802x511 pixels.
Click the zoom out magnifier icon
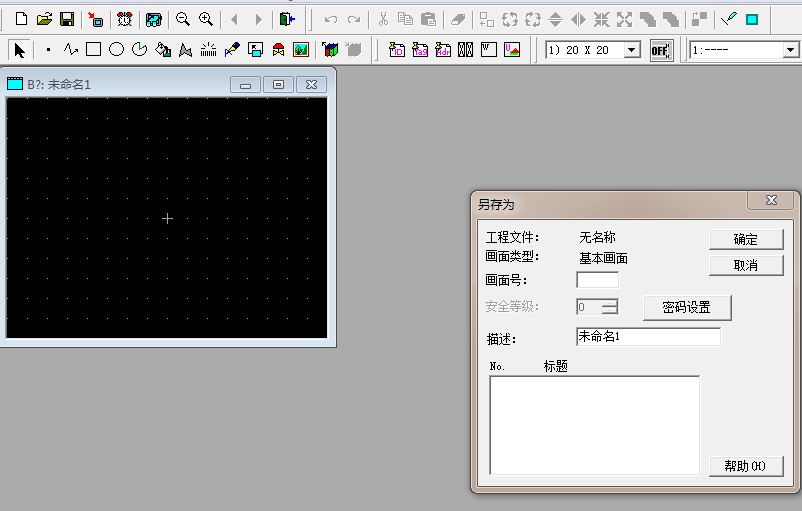coord(183,19)
